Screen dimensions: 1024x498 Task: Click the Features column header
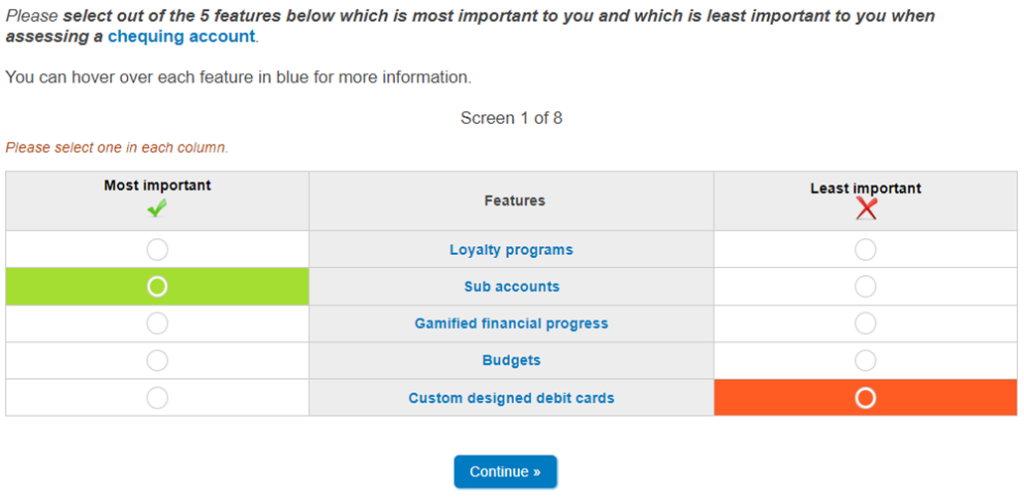514,201
